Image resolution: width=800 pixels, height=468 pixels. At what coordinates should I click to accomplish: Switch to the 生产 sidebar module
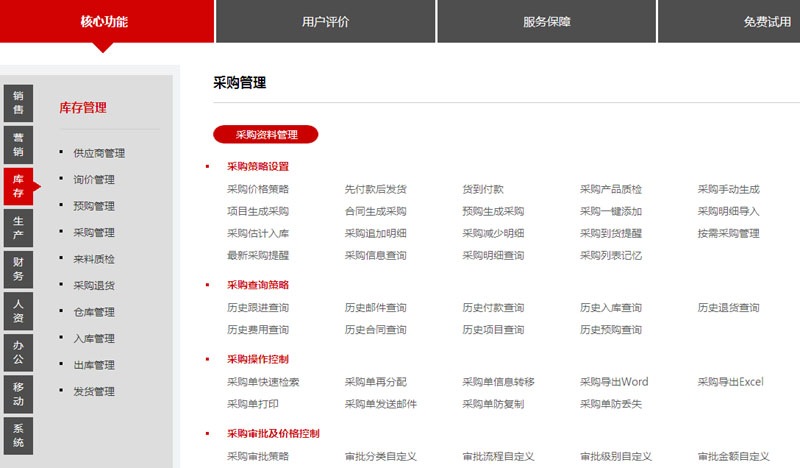click(x=18, y=227)
